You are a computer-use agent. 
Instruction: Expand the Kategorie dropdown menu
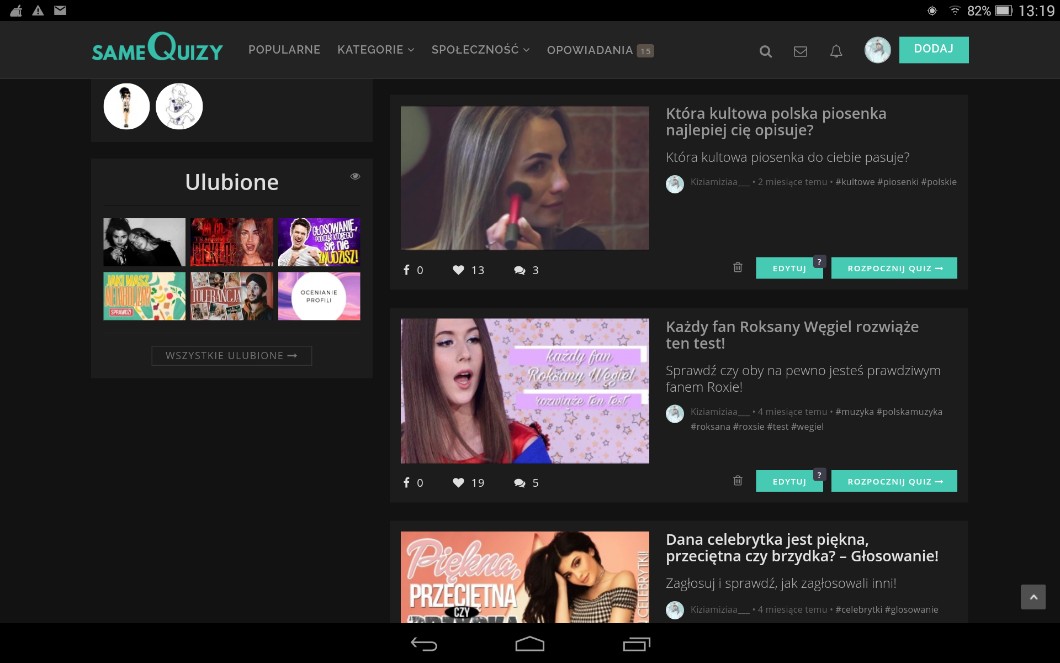(x=375, y=50)
